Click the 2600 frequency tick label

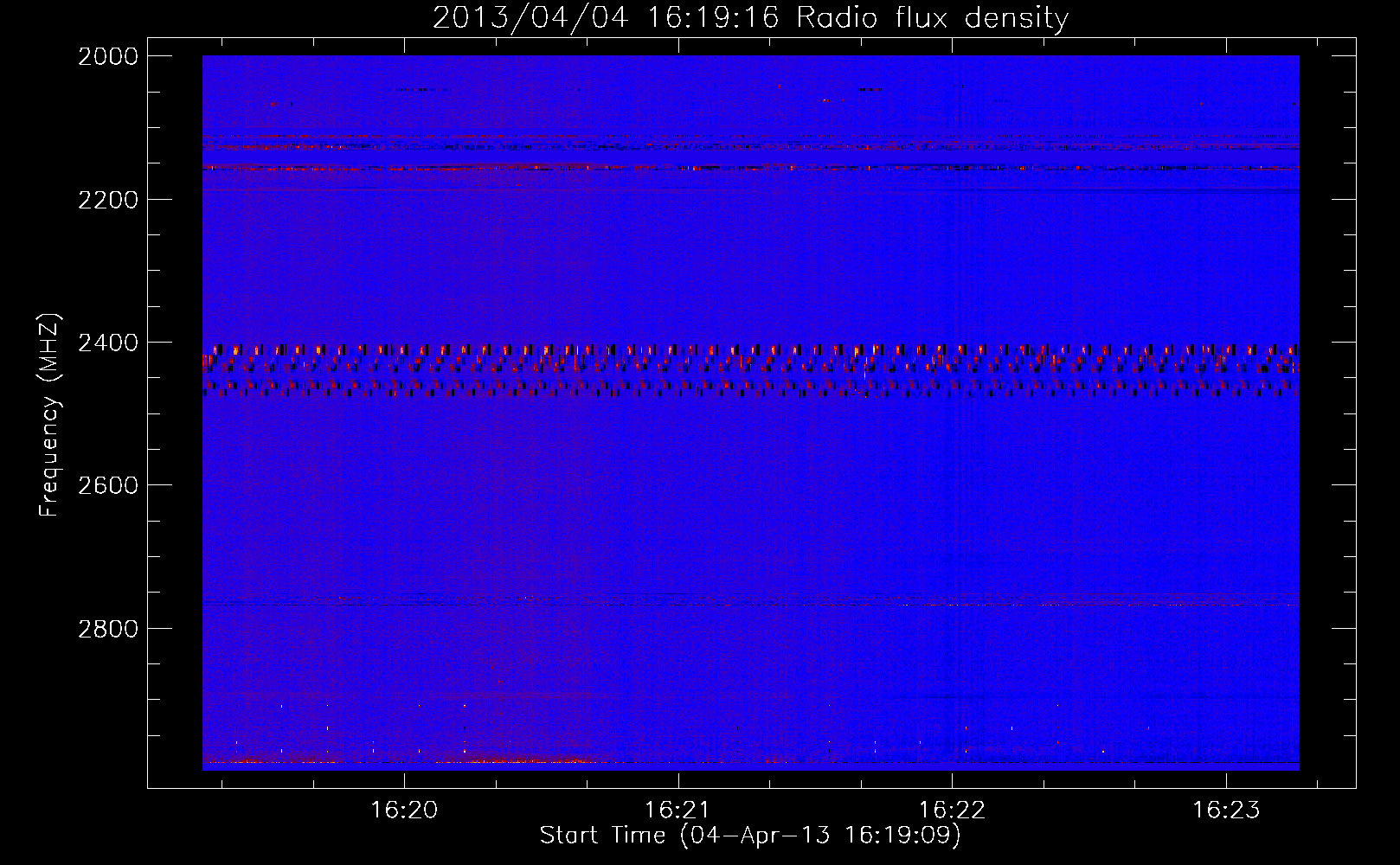click(x=107, y=485)
